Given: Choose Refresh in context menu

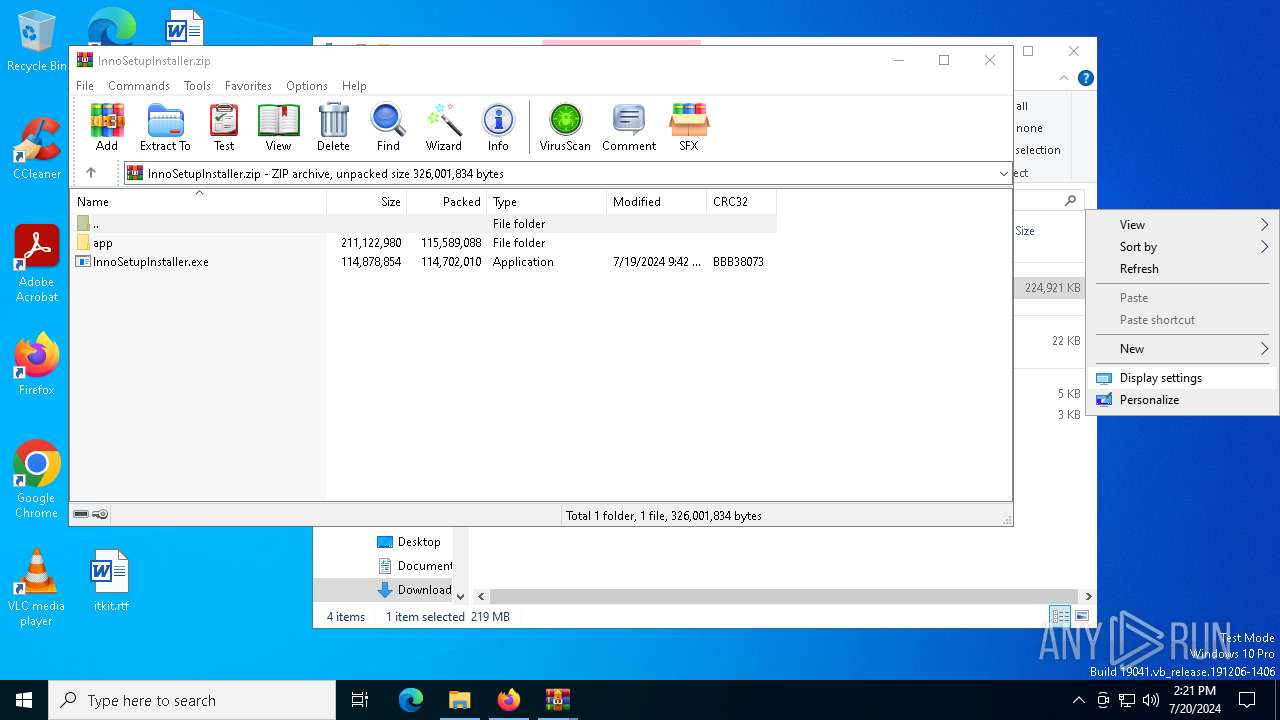Looking at the screenshot, I should (1182, 269).
